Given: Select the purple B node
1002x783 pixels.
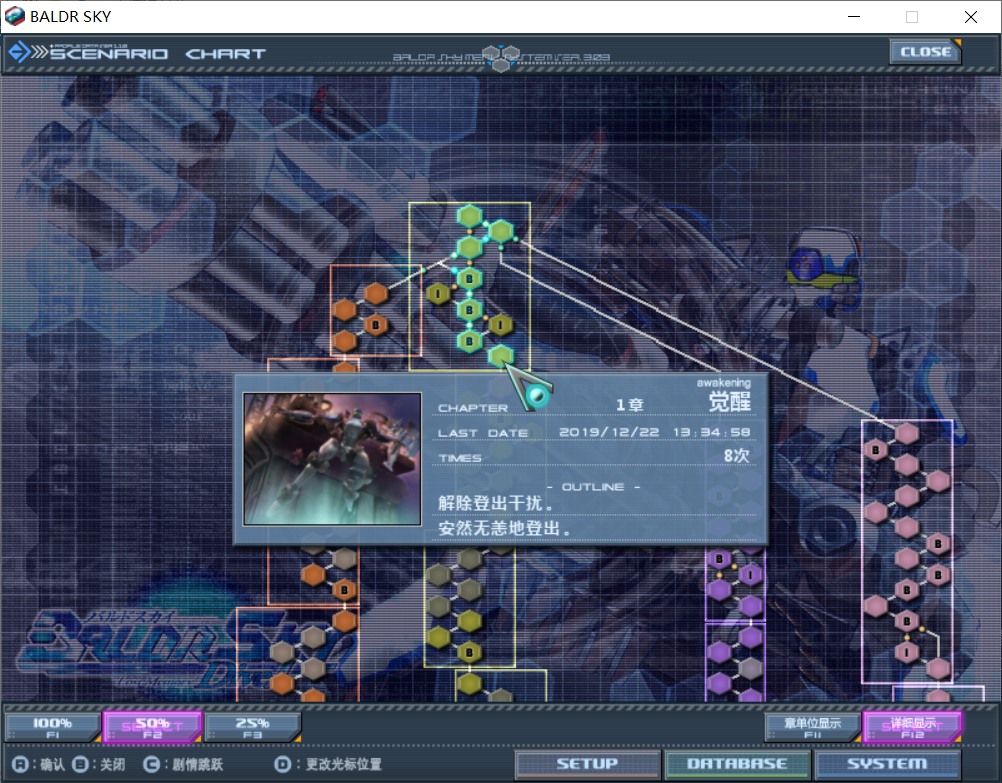Looking at the screenshot, I should click(x=720, y=559).
